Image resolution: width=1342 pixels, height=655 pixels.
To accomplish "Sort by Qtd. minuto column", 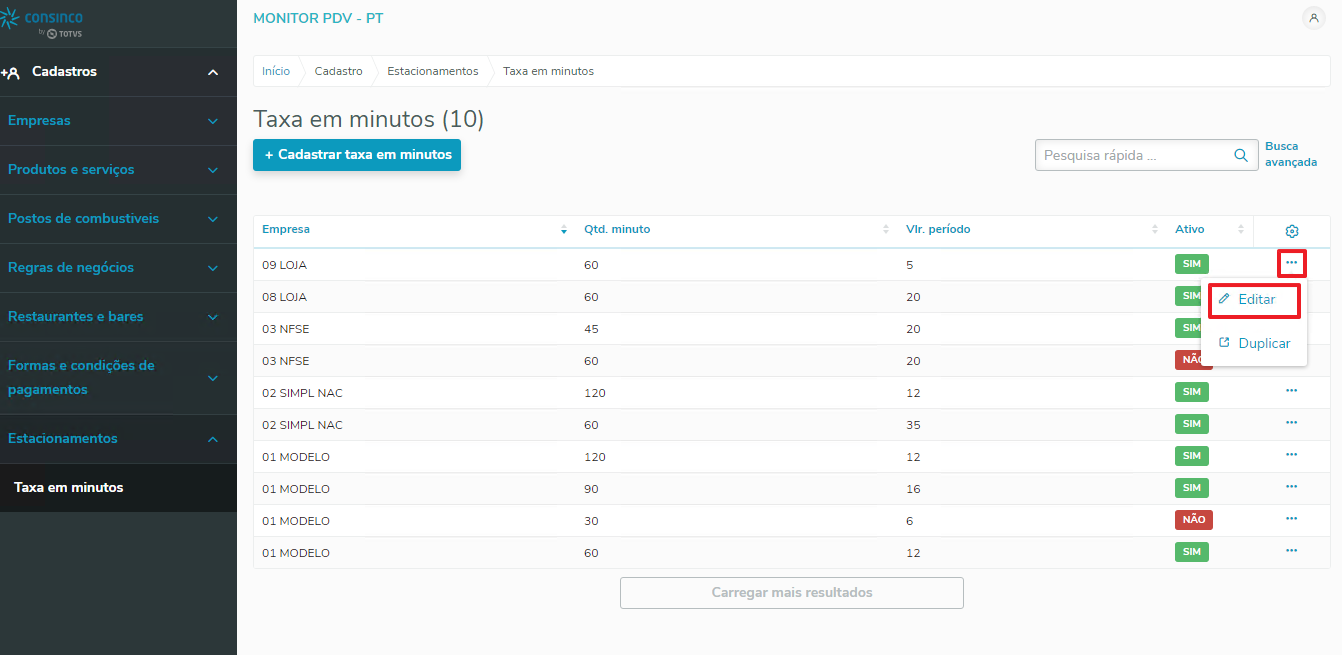I will [737, 230].
